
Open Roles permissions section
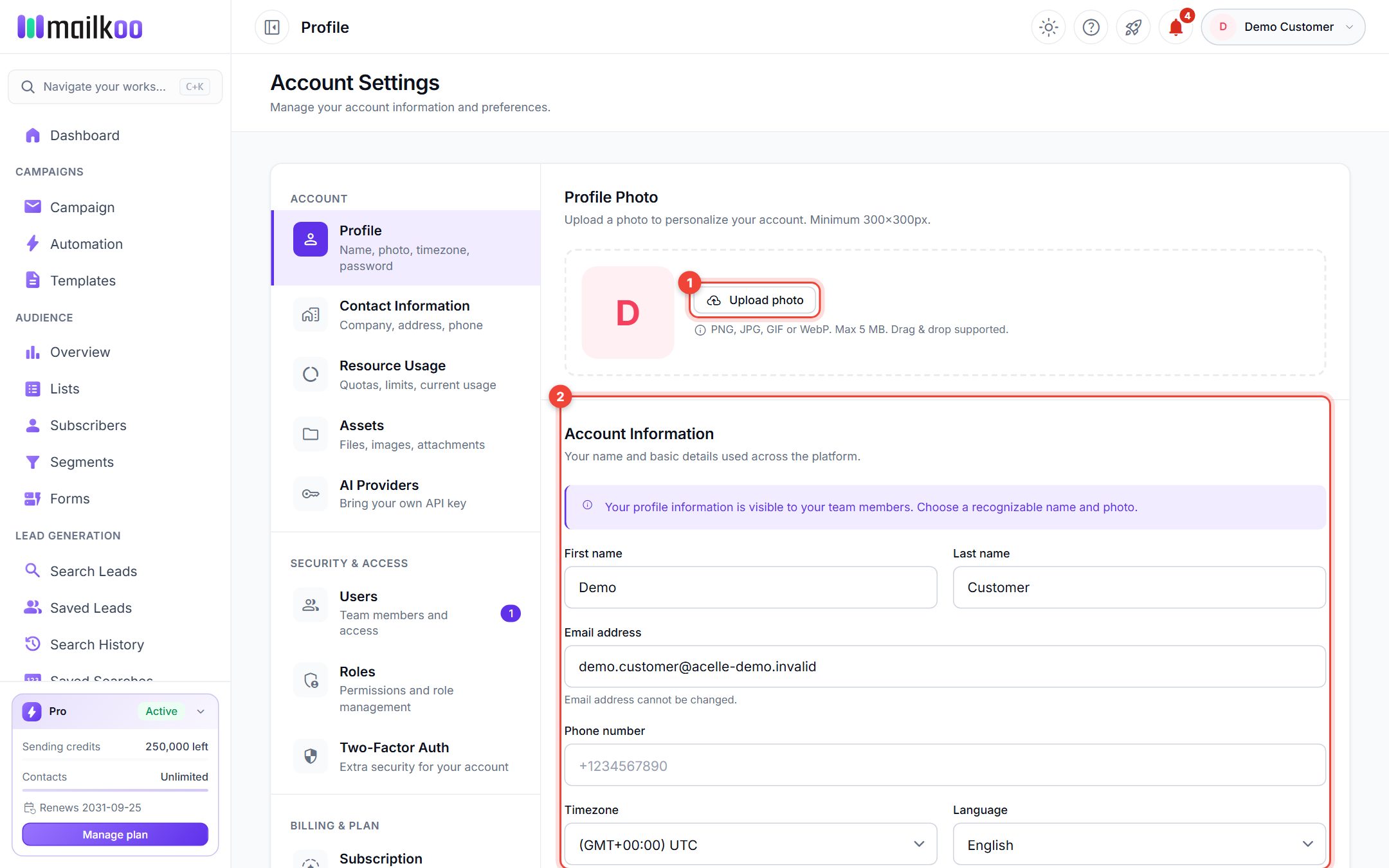pyautogui.click(x=406, y=689)
